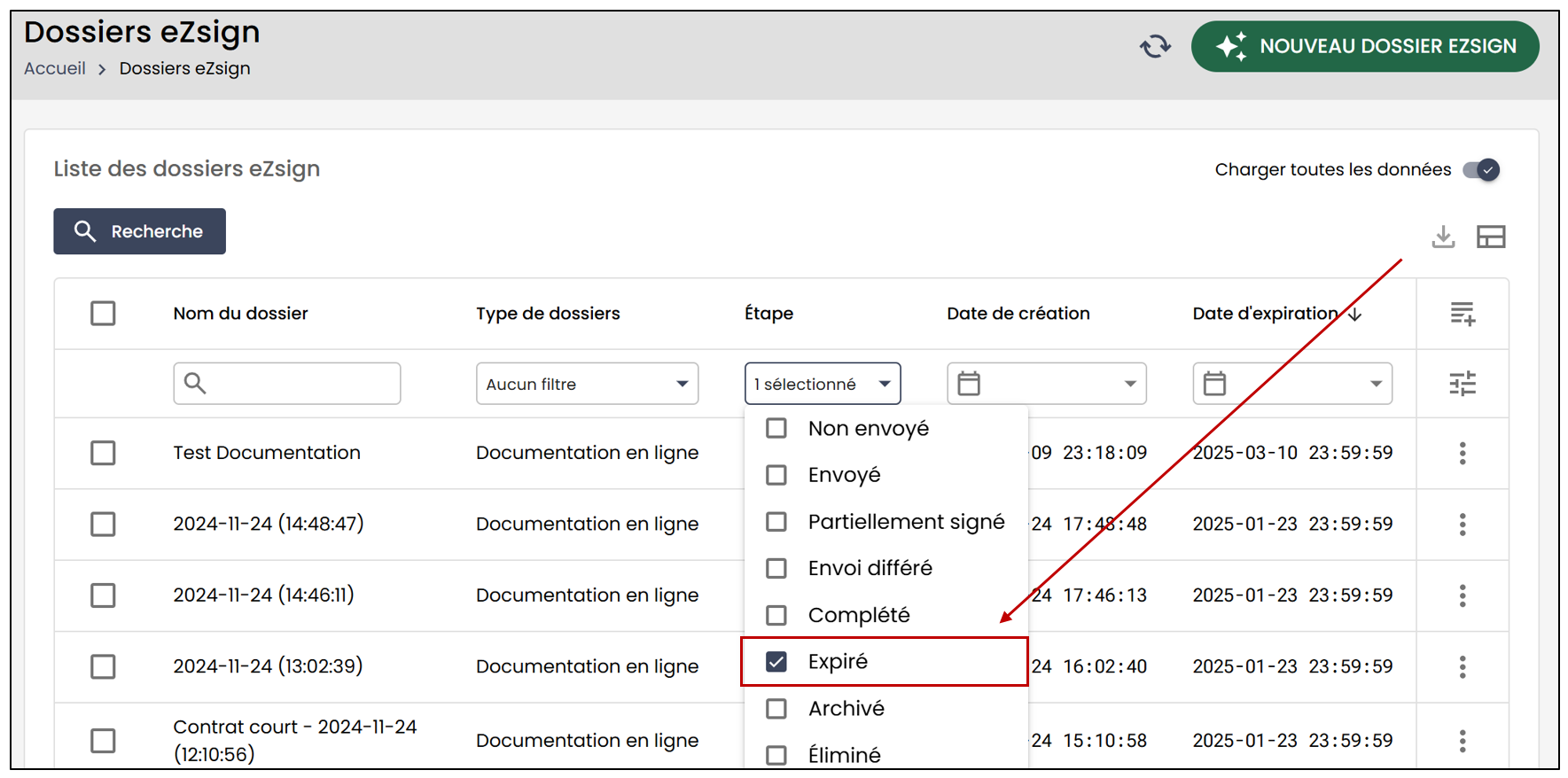This screenshot has height=778, width=1568.
Task: Open the Date de création date filter
Action: coord(1047,384)
